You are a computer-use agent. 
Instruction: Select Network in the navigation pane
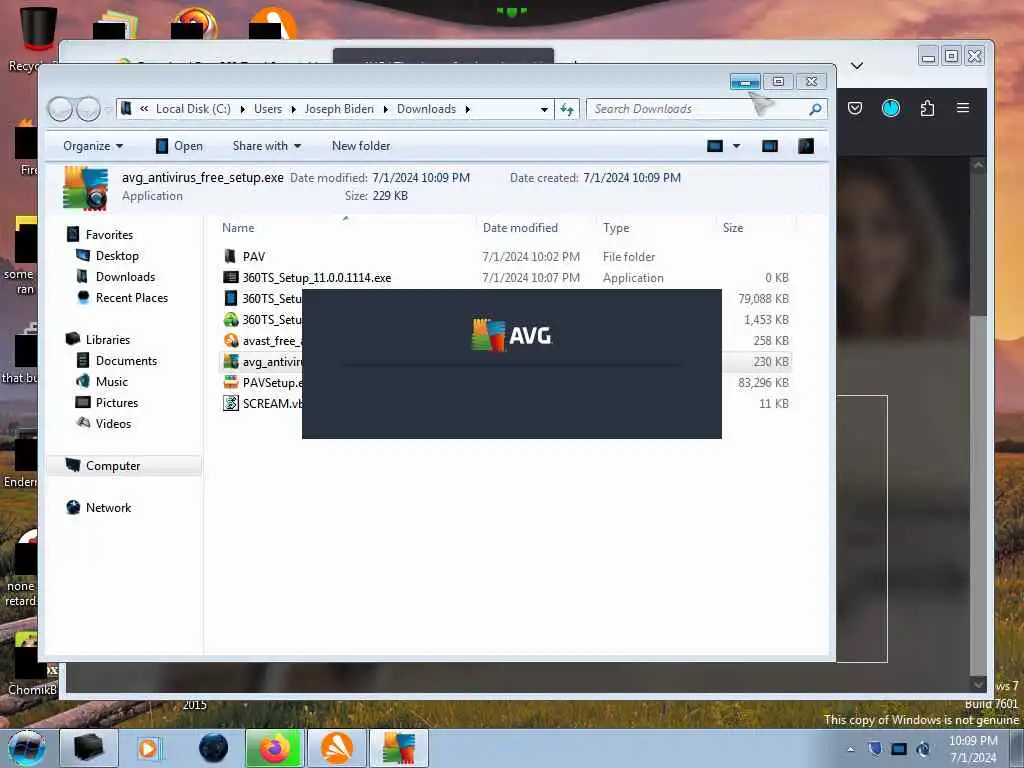click(x=108, y=507)
